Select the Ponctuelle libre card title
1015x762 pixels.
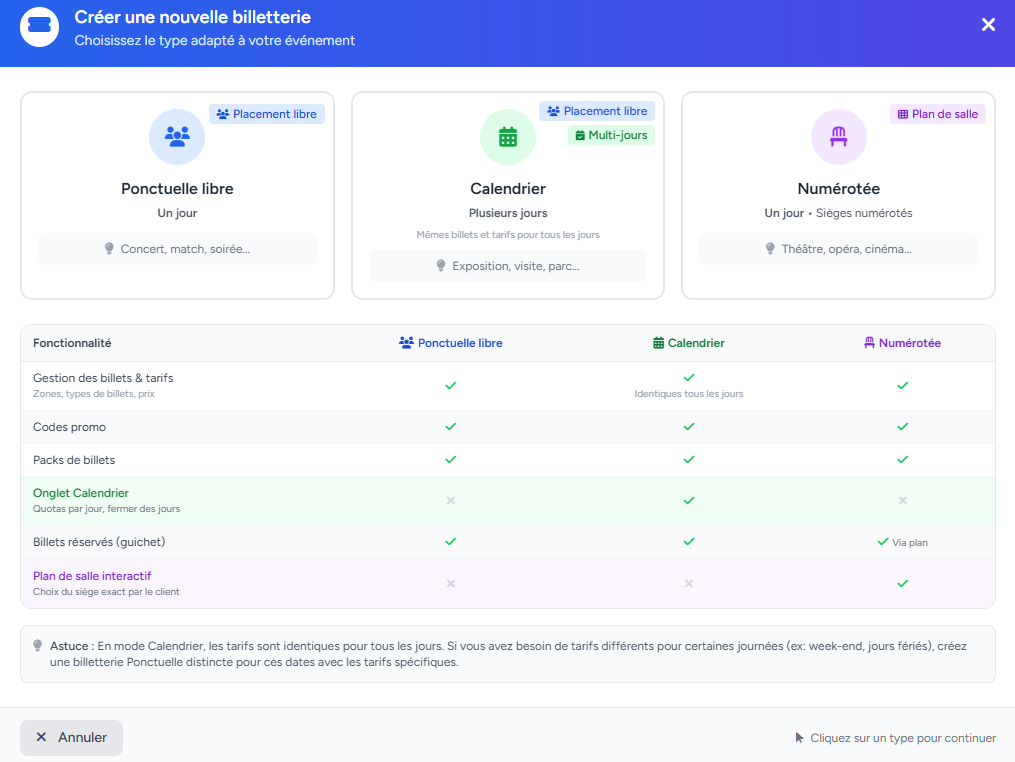coord(177,189)
